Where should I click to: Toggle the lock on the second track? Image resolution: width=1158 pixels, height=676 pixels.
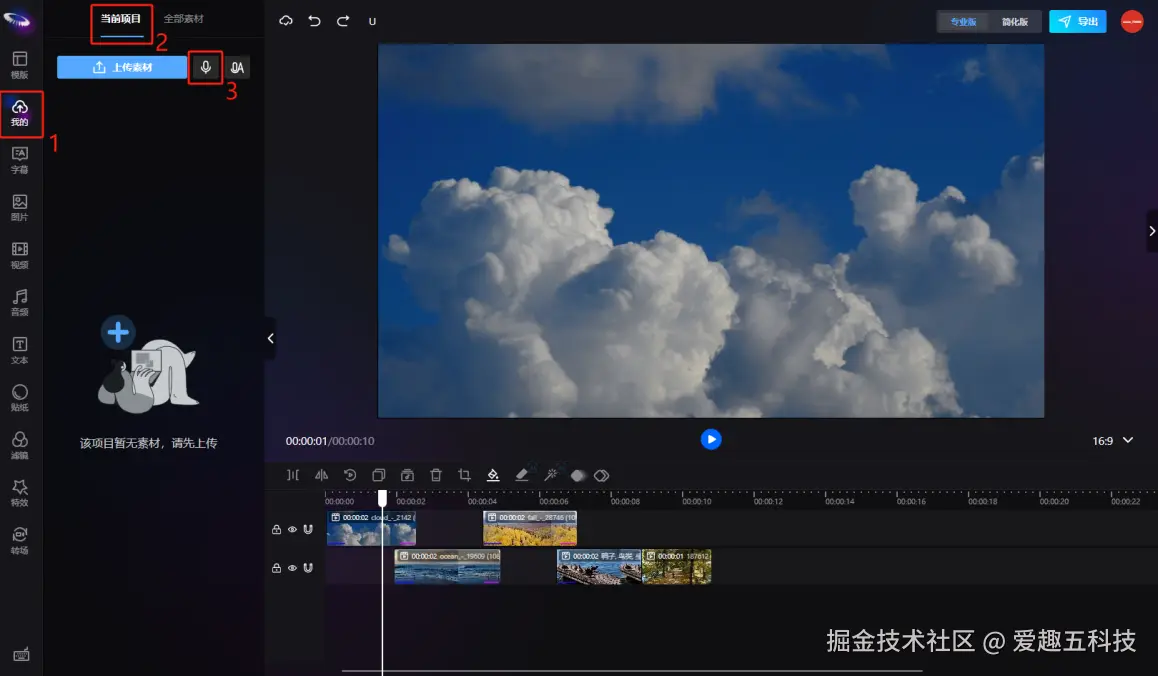(276, 568)
